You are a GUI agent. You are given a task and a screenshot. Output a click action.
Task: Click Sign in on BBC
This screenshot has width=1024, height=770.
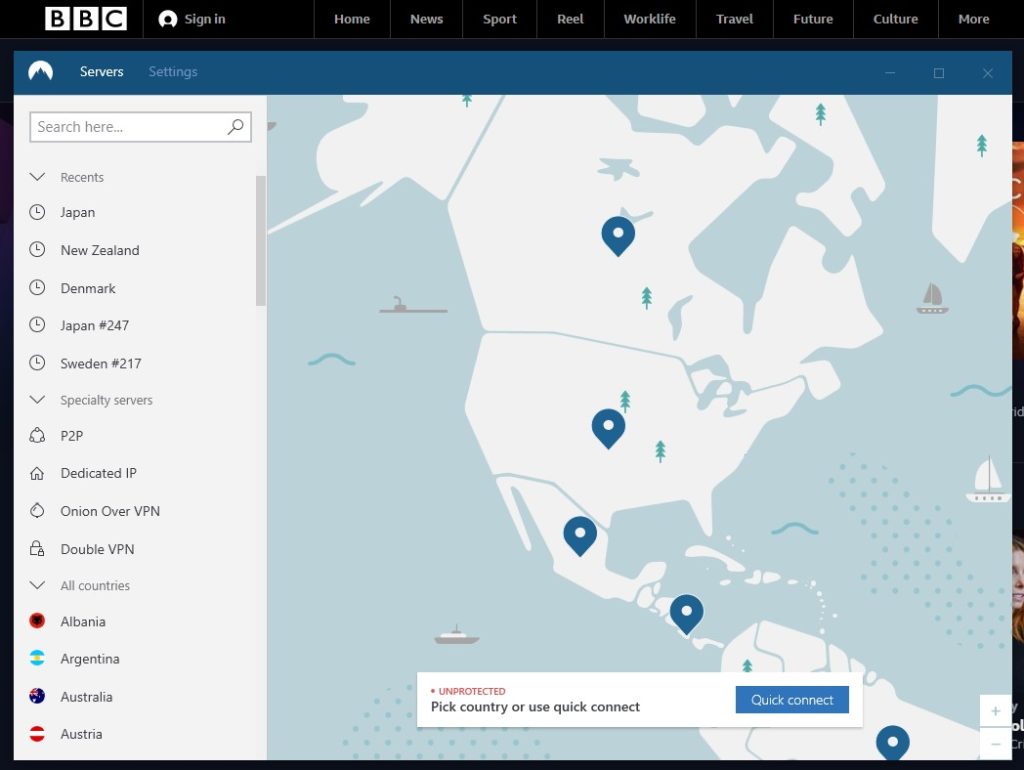204,19
